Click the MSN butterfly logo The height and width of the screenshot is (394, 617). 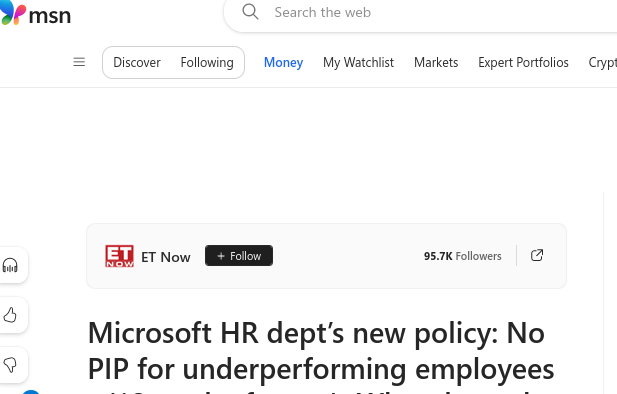[13, 13]
